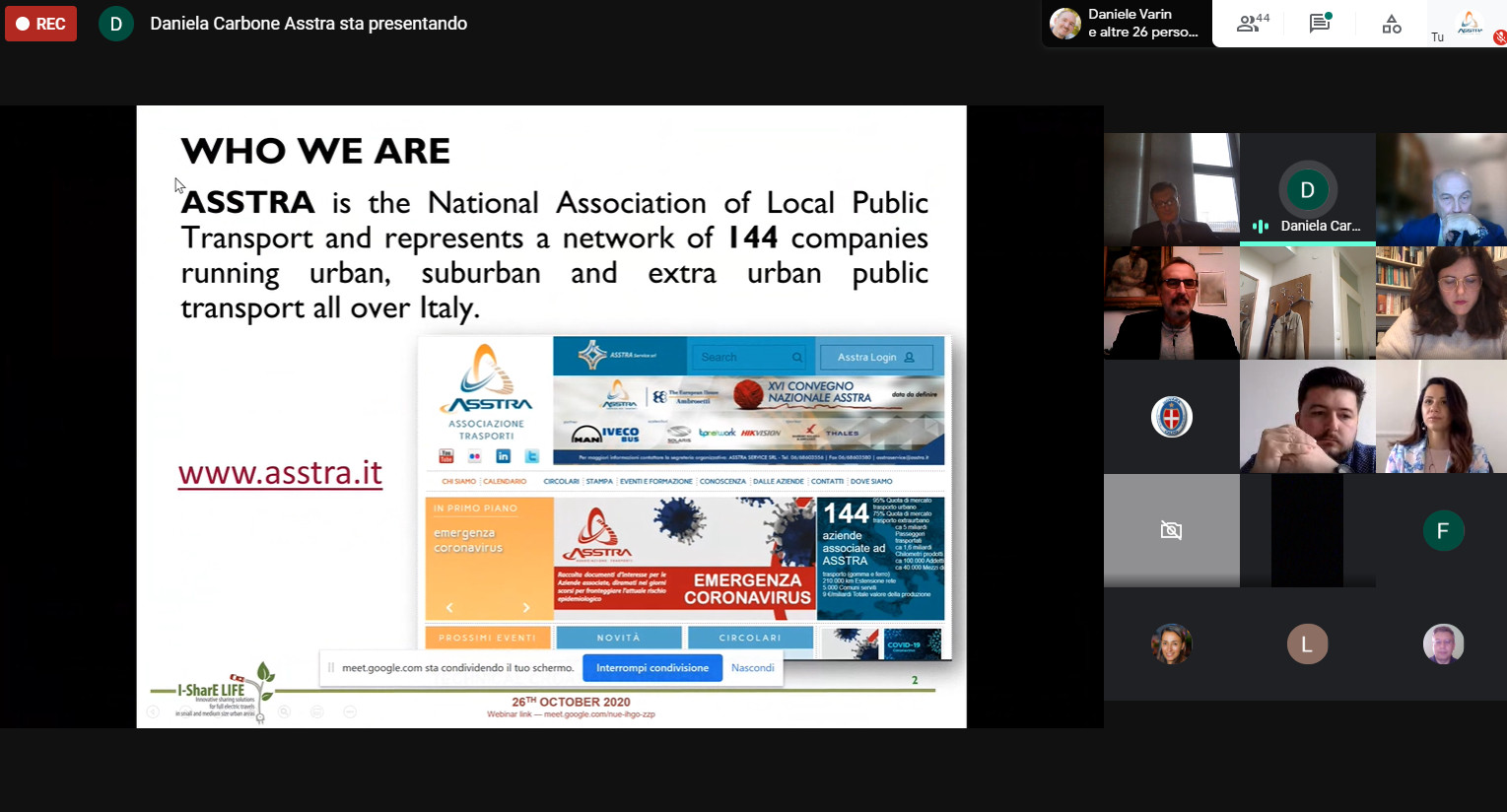Click the crest shield avatar participant tile
This screenshot has width=1507, height=812.
point(1171,417)
